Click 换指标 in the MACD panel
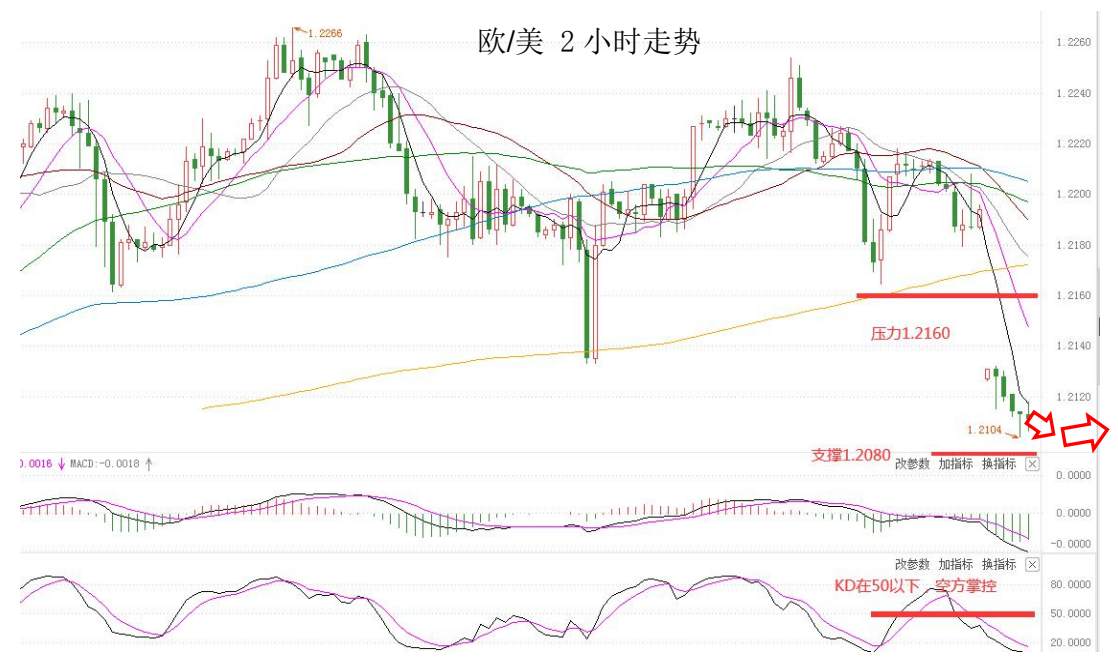This screenshot has width=1118, height=663. coord(999,464)
